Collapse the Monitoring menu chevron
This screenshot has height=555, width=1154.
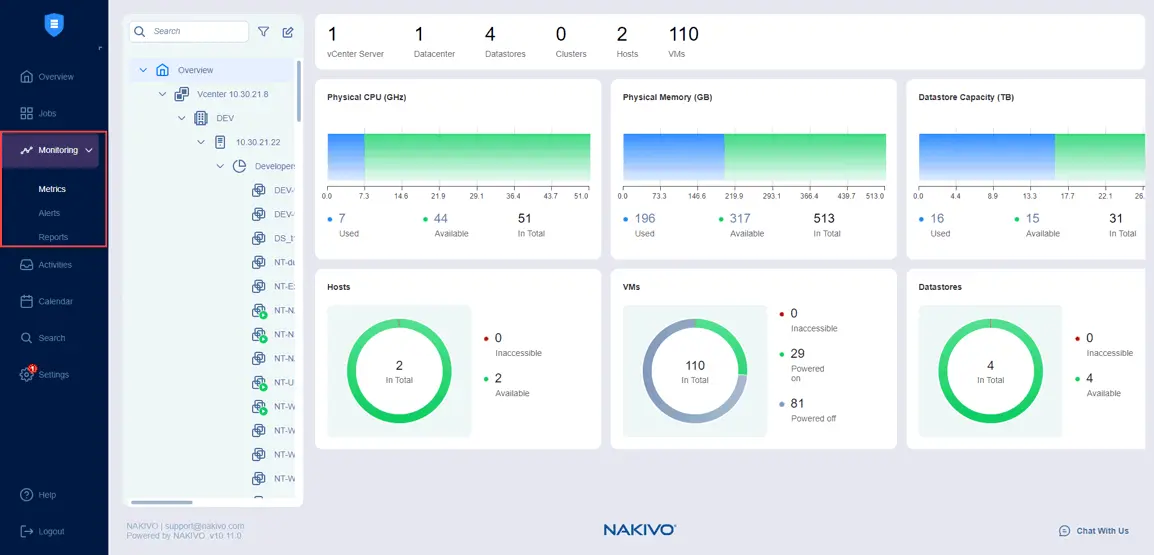89,150
